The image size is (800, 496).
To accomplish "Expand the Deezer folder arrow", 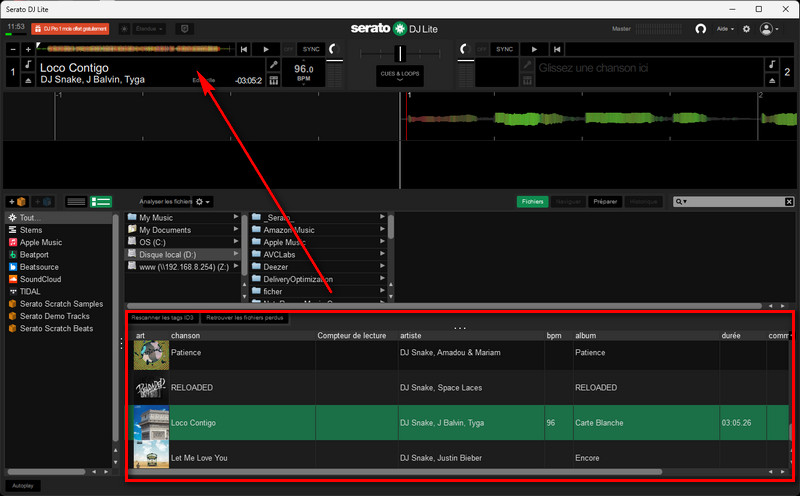I will 382,266.
